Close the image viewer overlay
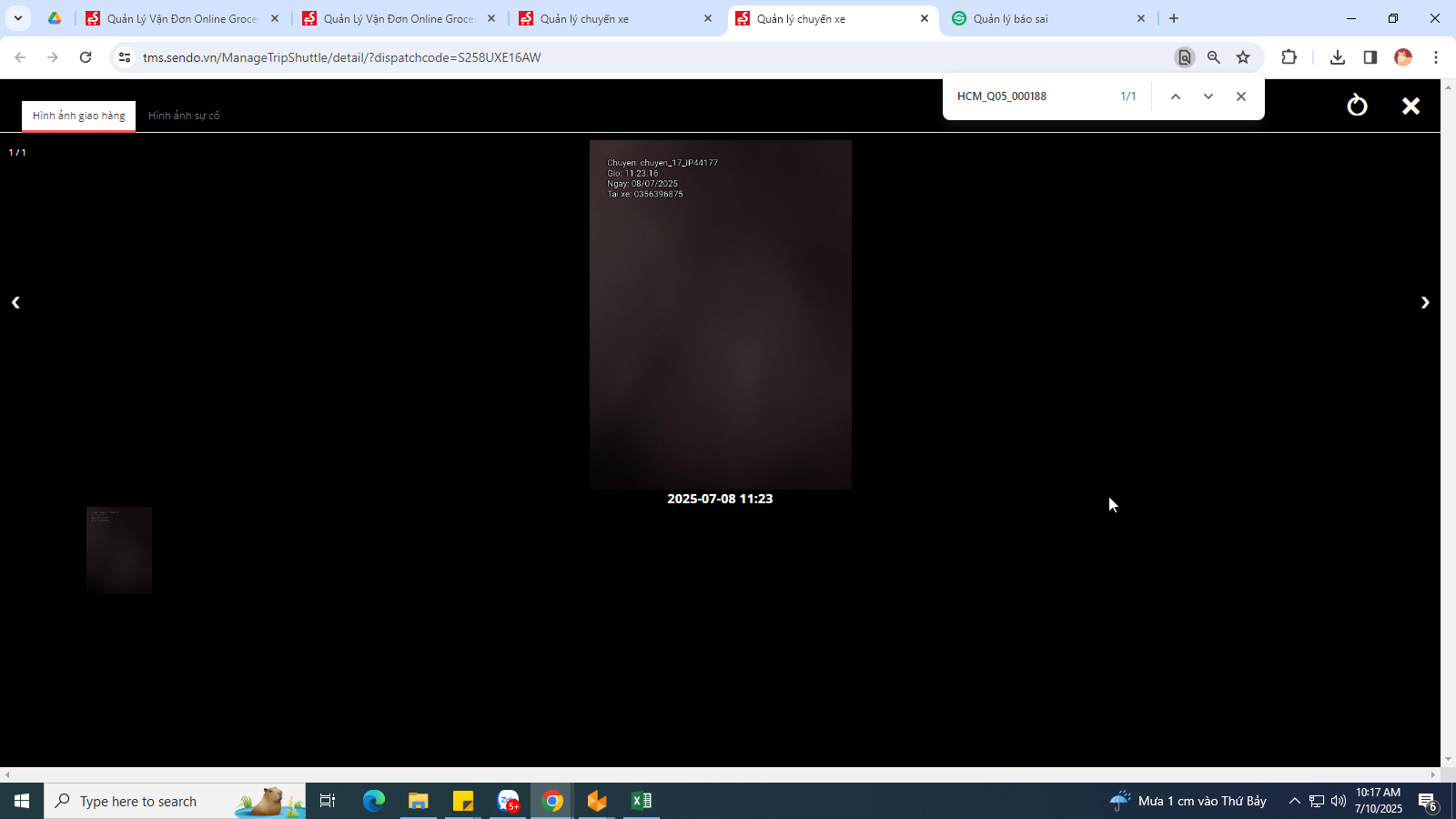1456x819 pixels. [1410, 106]
